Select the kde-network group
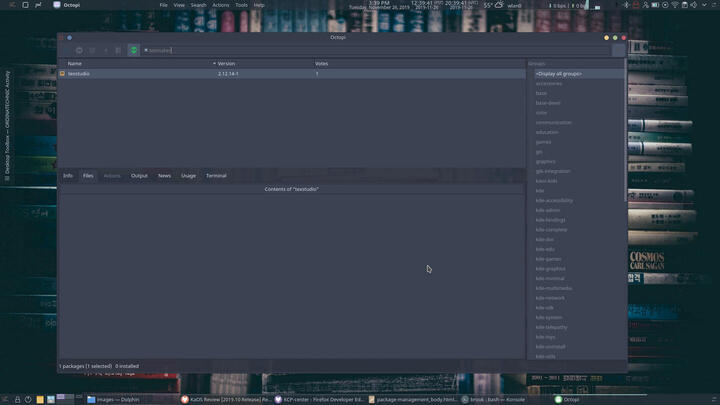720x405 pixels. 550,298
